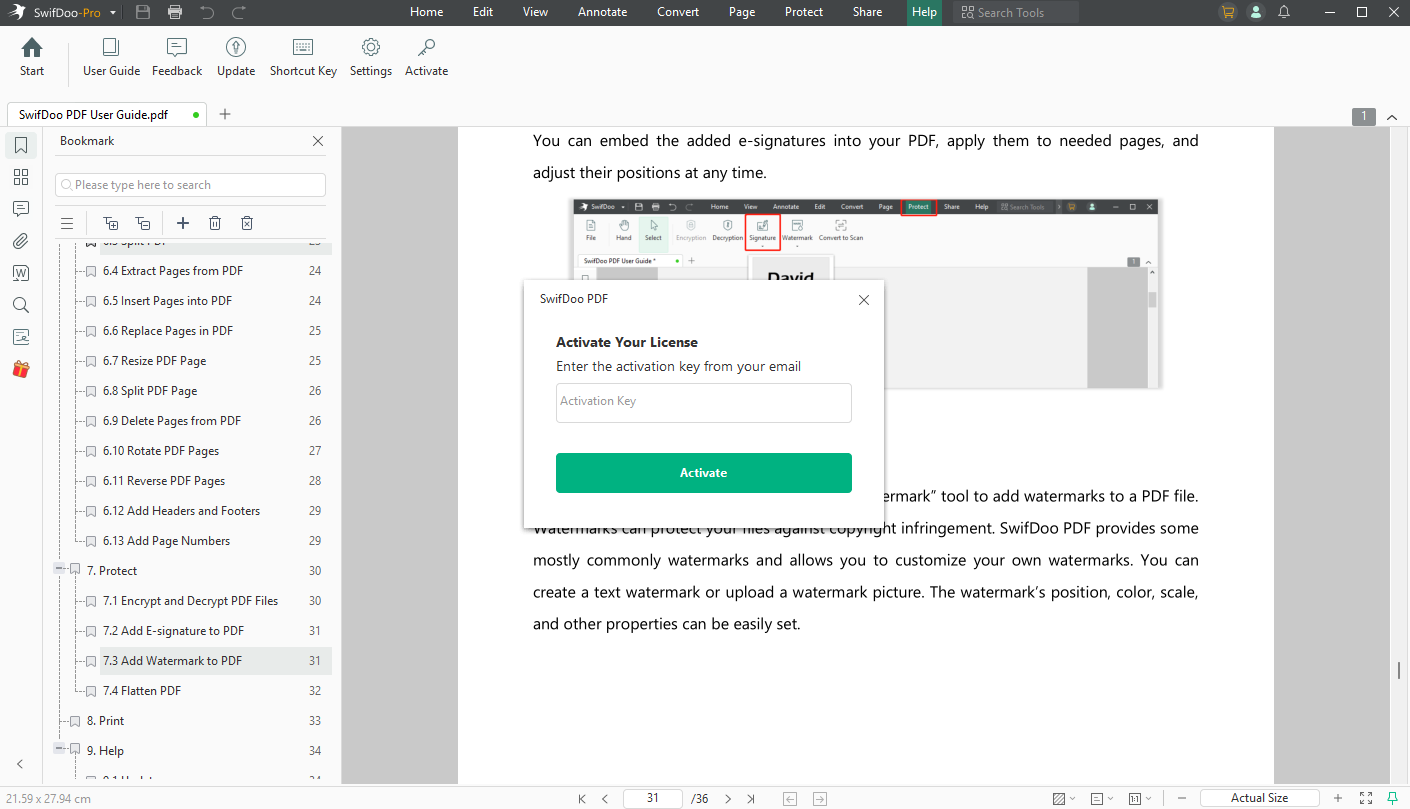Click the zoom out minus button
Screen dimensions: 1410x809
(1181, 798)
